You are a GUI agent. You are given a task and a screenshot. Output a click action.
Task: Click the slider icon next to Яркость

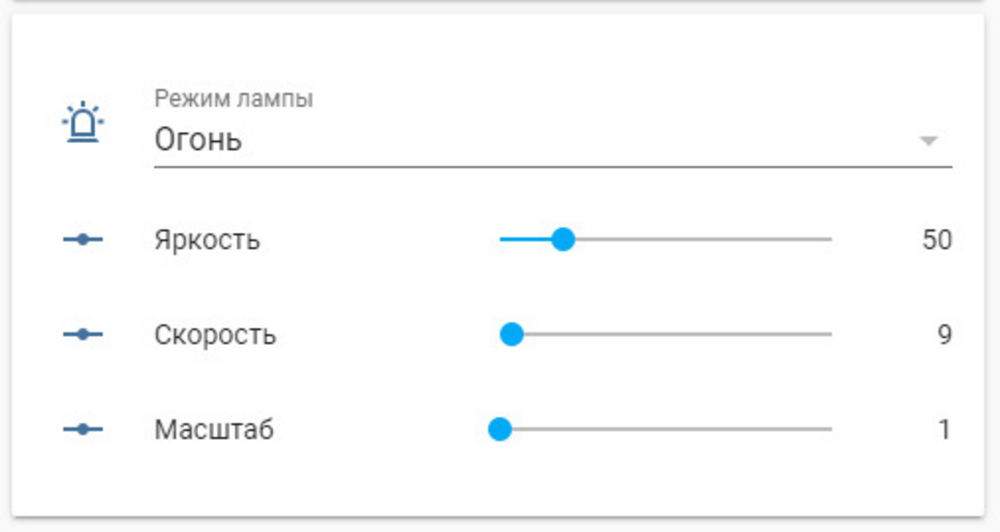pos(83,239)
